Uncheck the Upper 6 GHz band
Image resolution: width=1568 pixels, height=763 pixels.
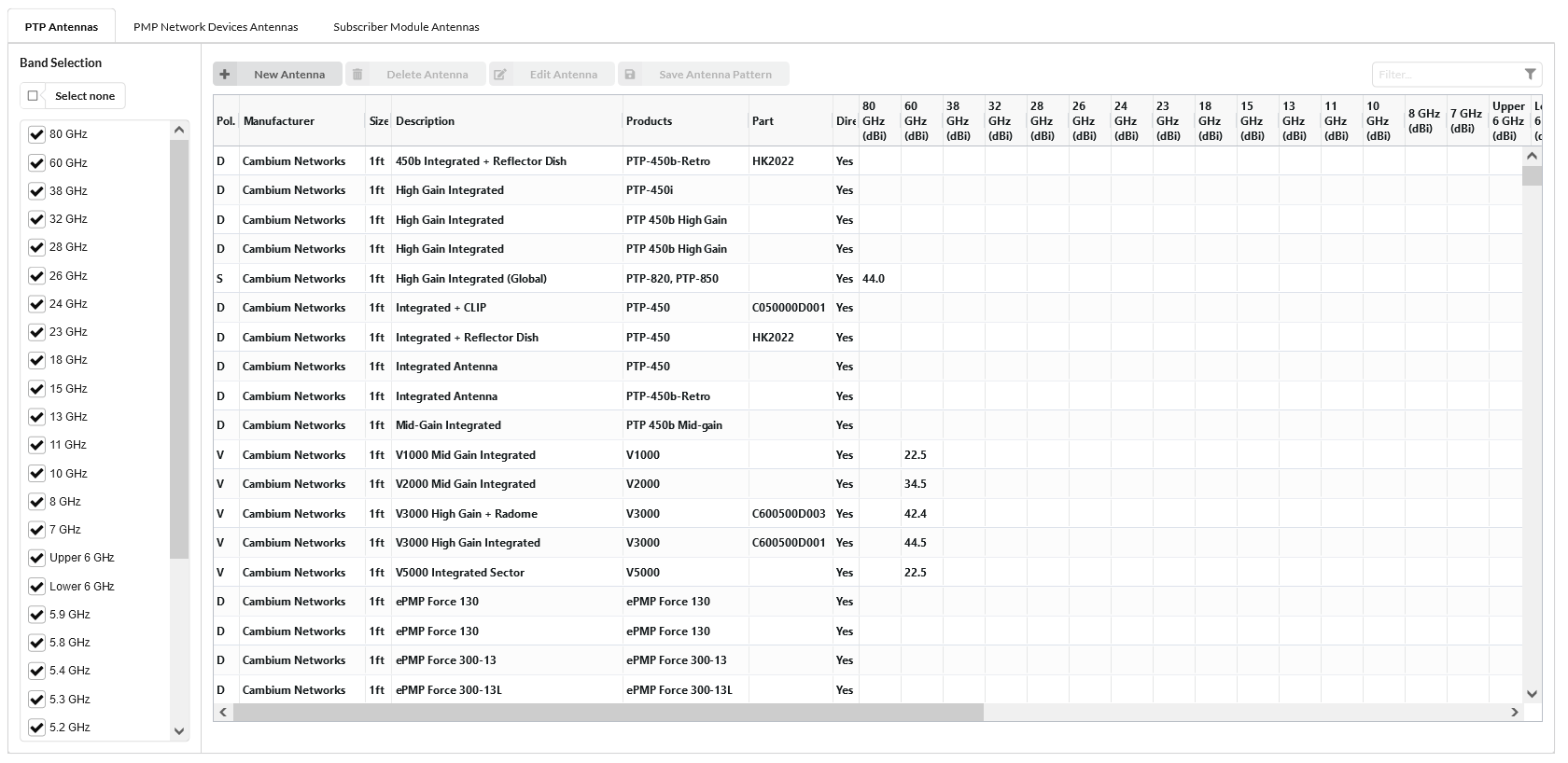[x=36, y=558]
